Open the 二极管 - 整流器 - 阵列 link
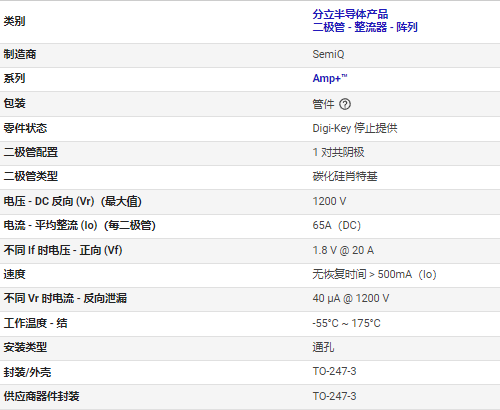Screen dimensions: 500x410 click(365, 27)
